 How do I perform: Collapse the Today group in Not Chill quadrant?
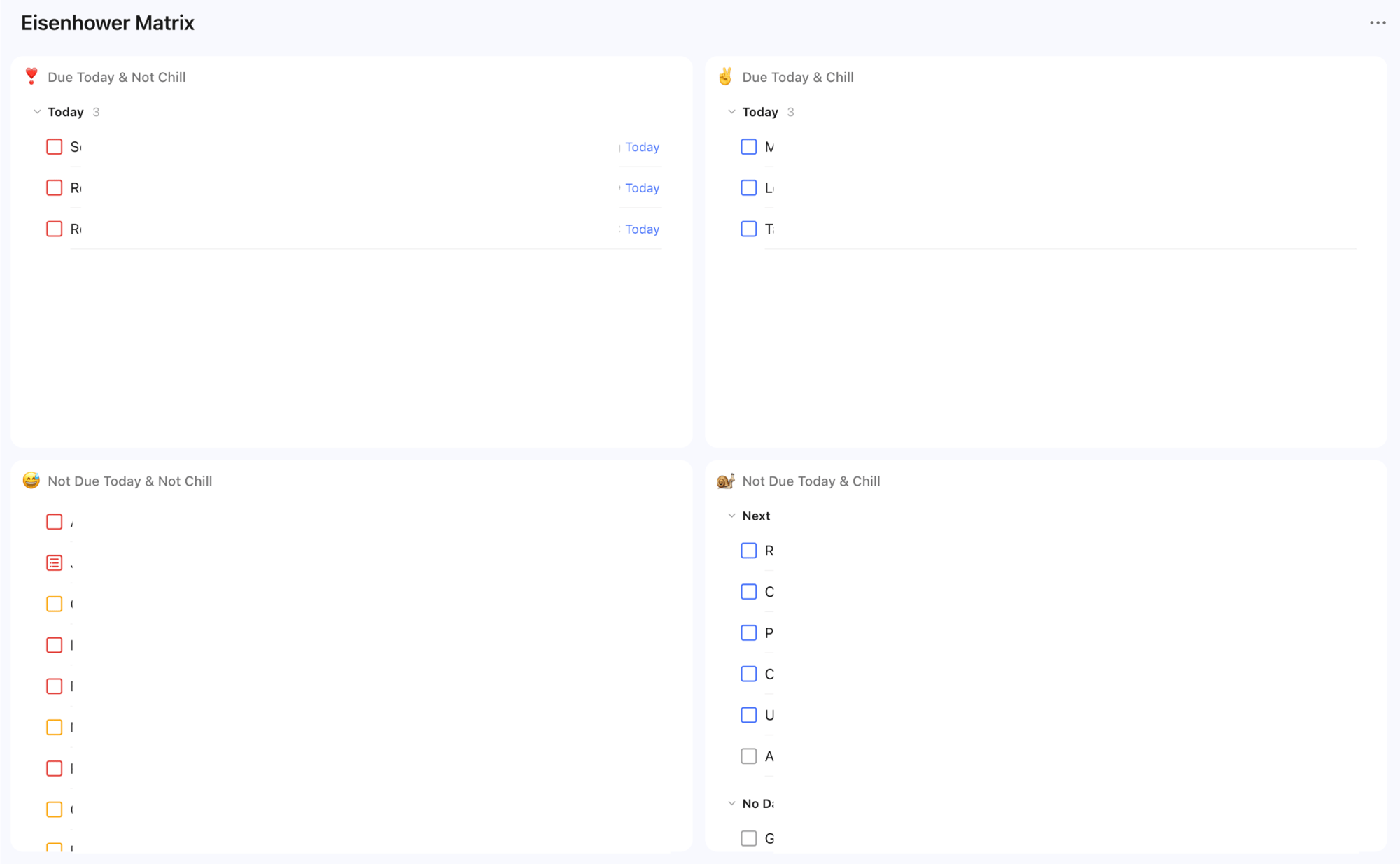click(x=37, y=112)
